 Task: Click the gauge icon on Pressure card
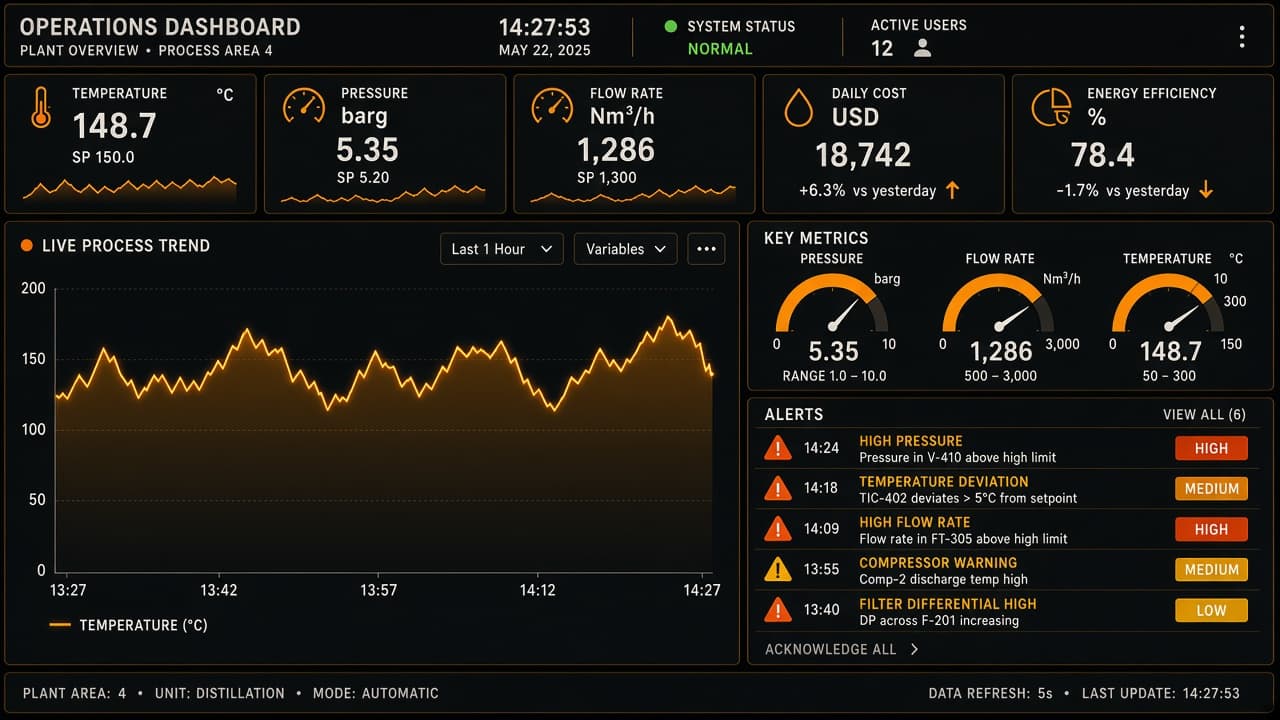click(x=304, y=106)
